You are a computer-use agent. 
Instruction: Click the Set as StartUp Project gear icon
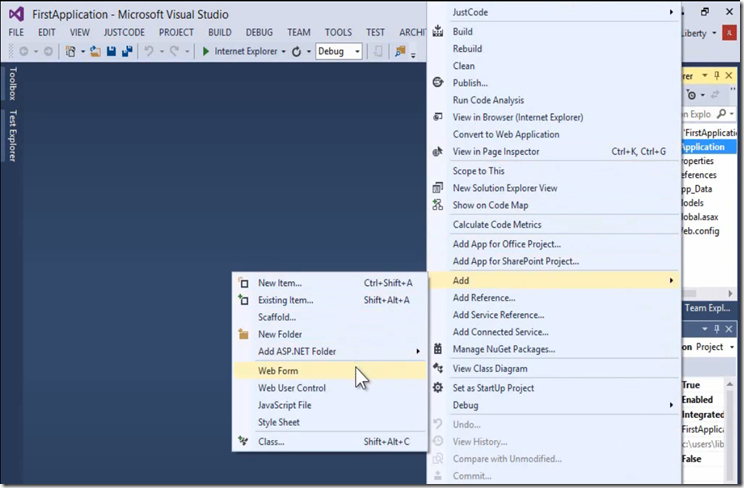click(x=437, y=387)
